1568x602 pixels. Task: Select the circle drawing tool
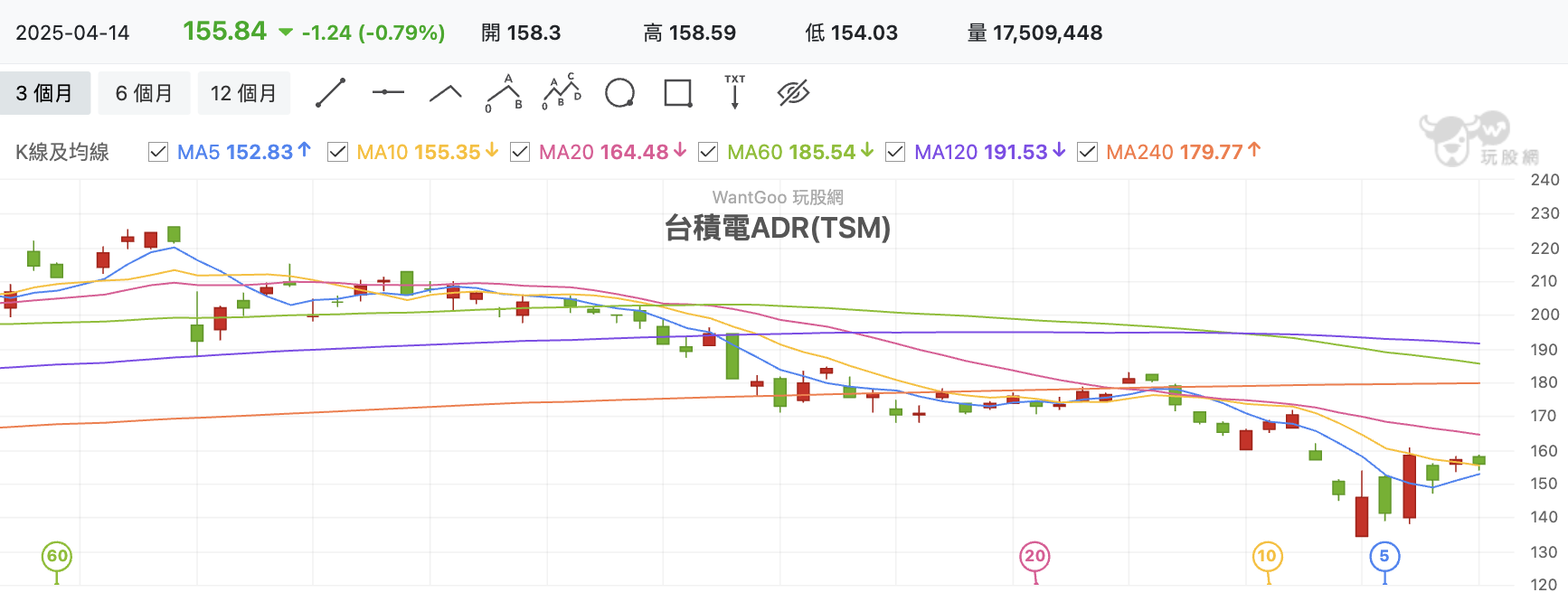(619, 93)
